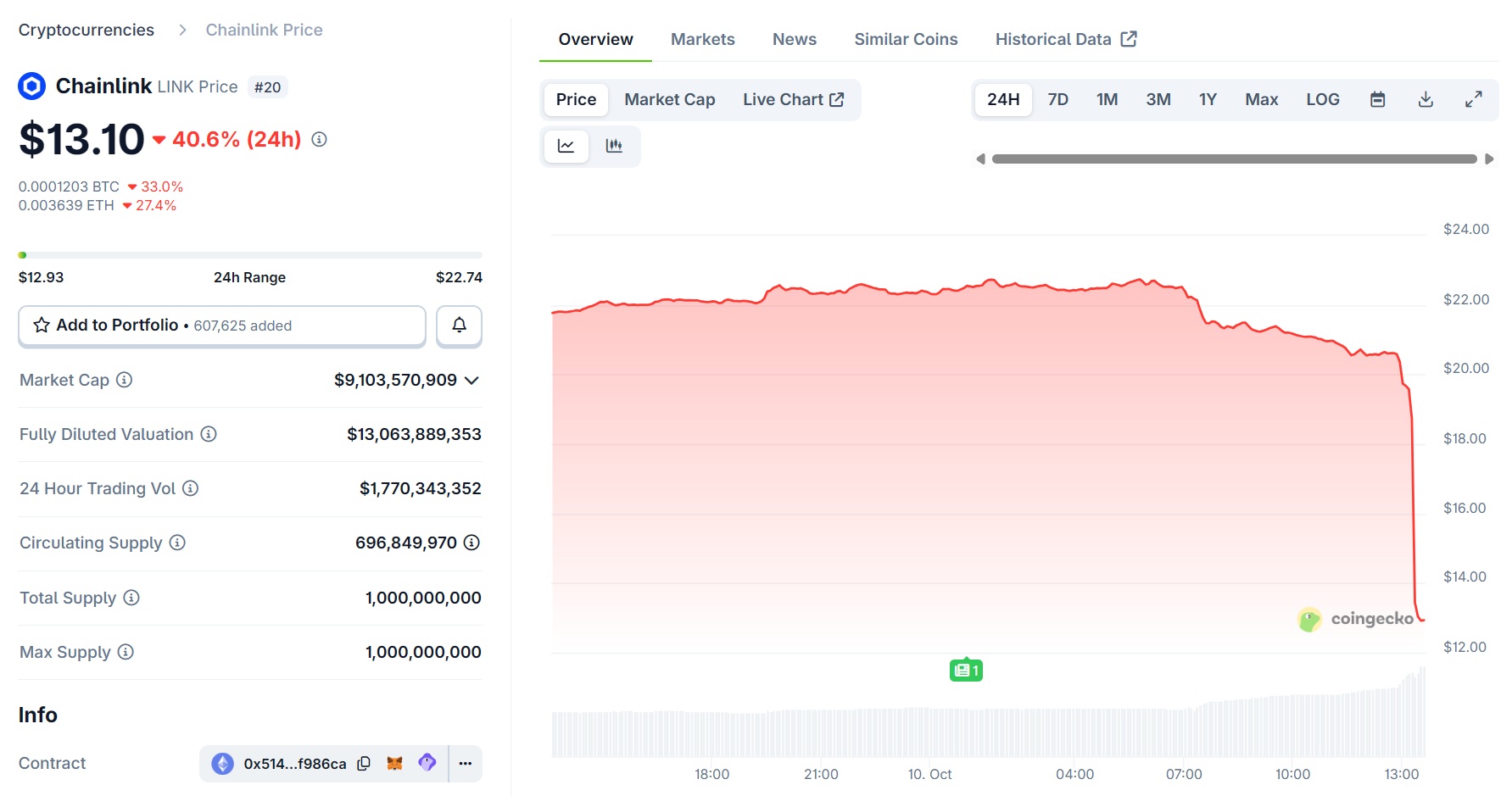1512x796 pixels.
Task: Select the 24H time range
Action: coord(1003,99)
